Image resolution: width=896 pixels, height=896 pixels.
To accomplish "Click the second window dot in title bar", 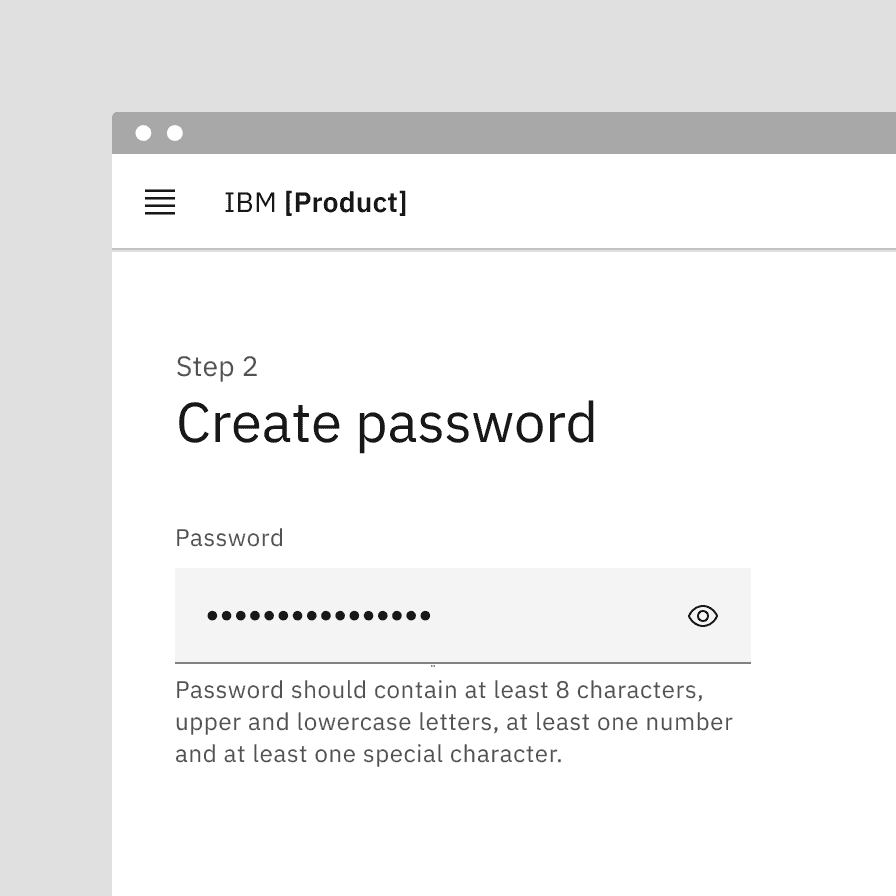I will (x=176, y=133).
